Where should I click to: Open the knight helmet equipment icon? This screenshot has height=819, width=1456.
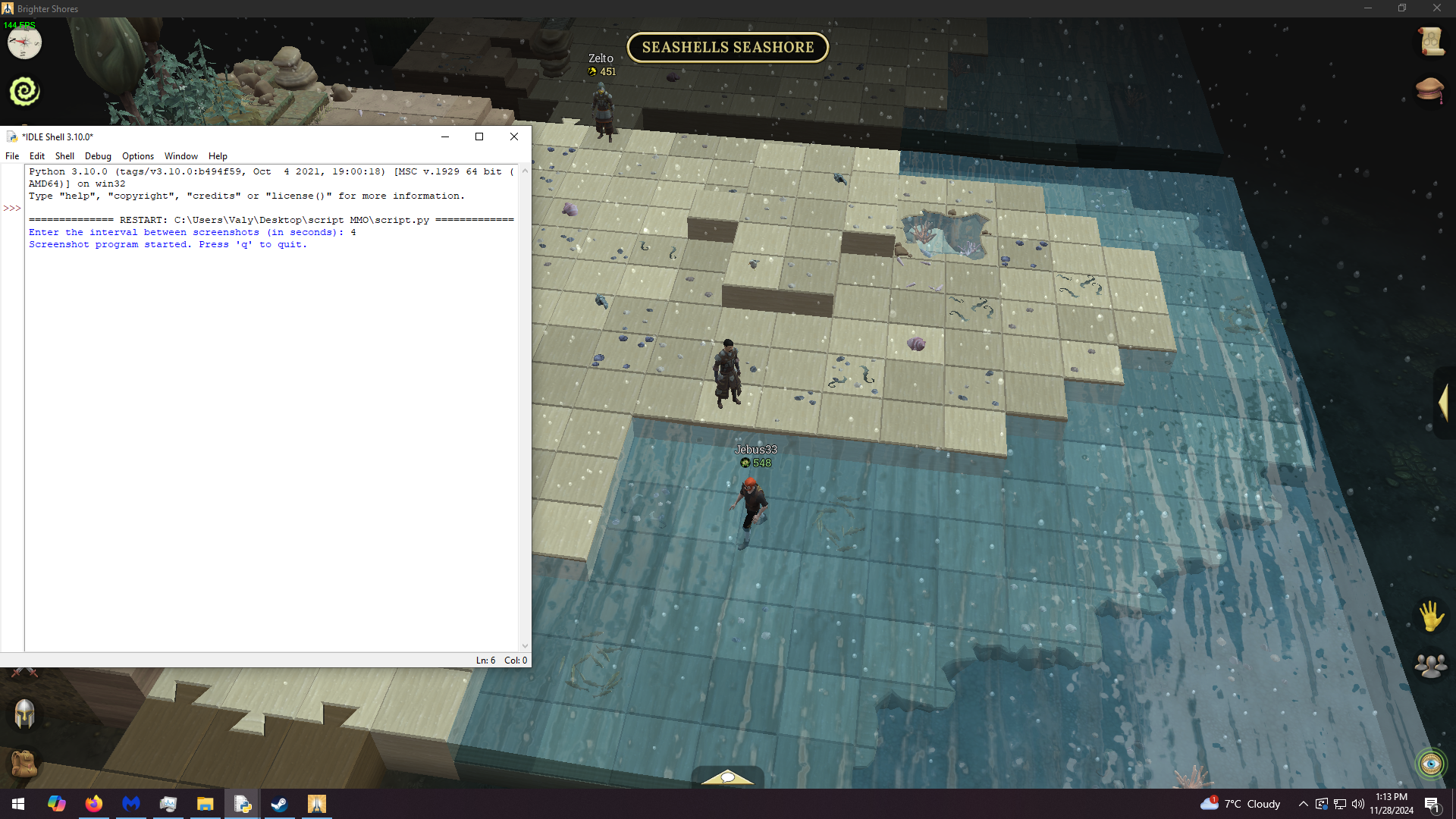click(x=24, y=714)
